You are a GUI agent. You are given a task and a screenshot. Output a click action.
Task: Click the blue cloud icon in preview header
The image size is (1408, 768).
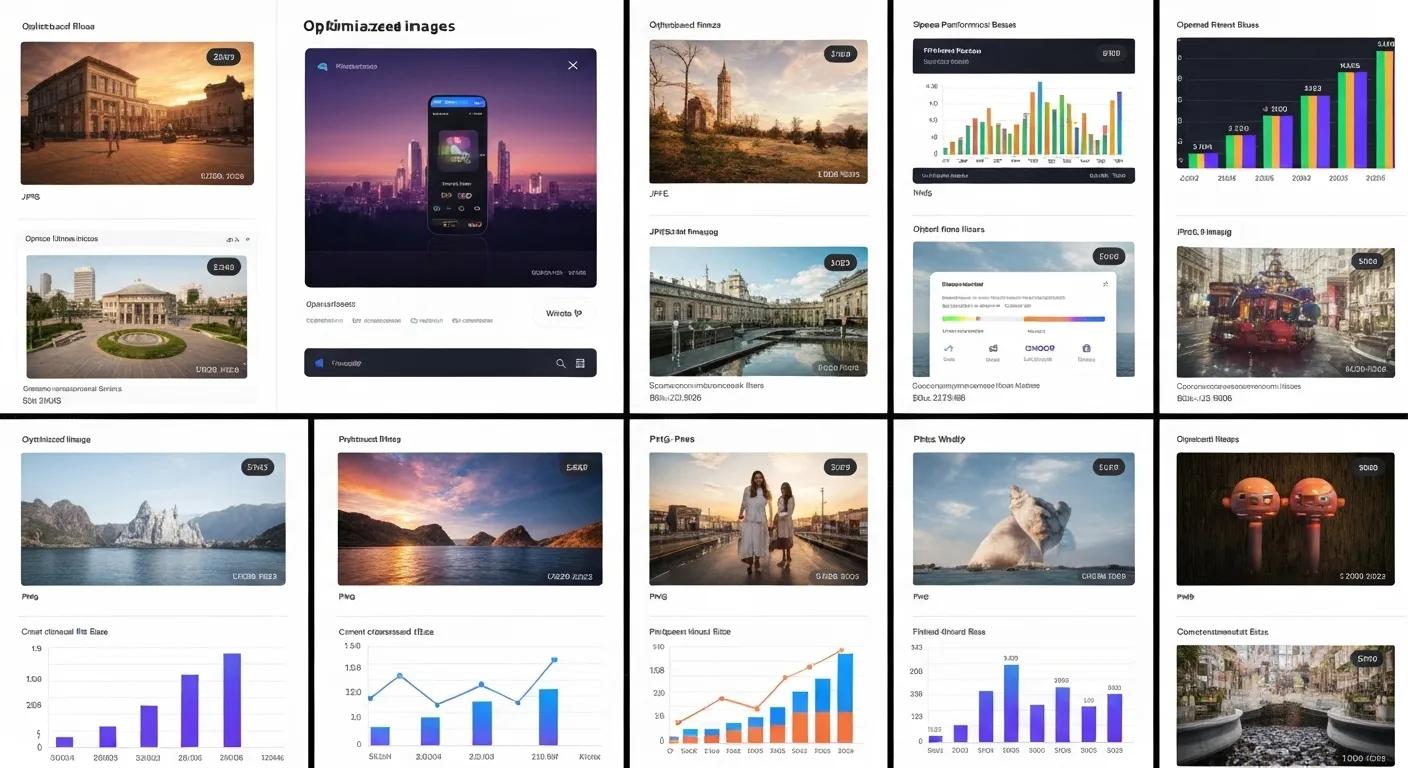tap(322, 67)
